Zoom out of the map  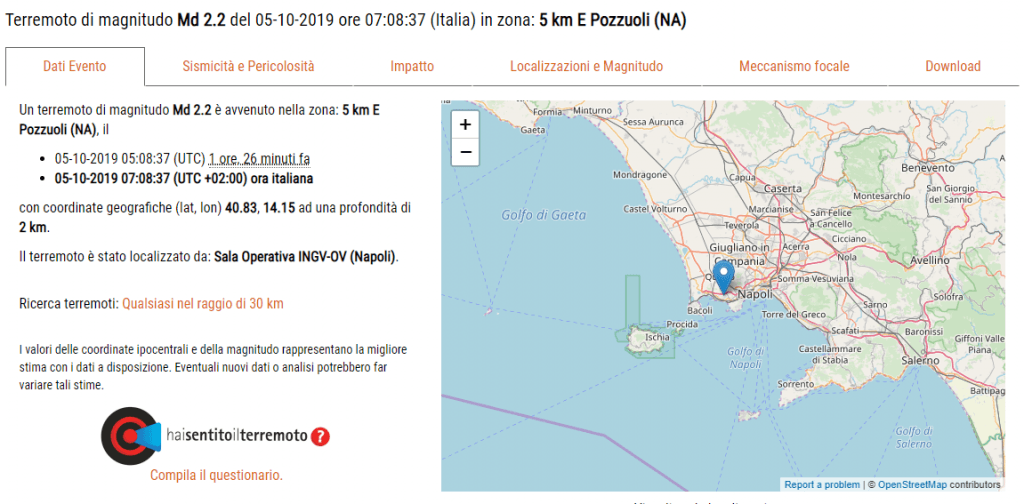pos(466,153)
